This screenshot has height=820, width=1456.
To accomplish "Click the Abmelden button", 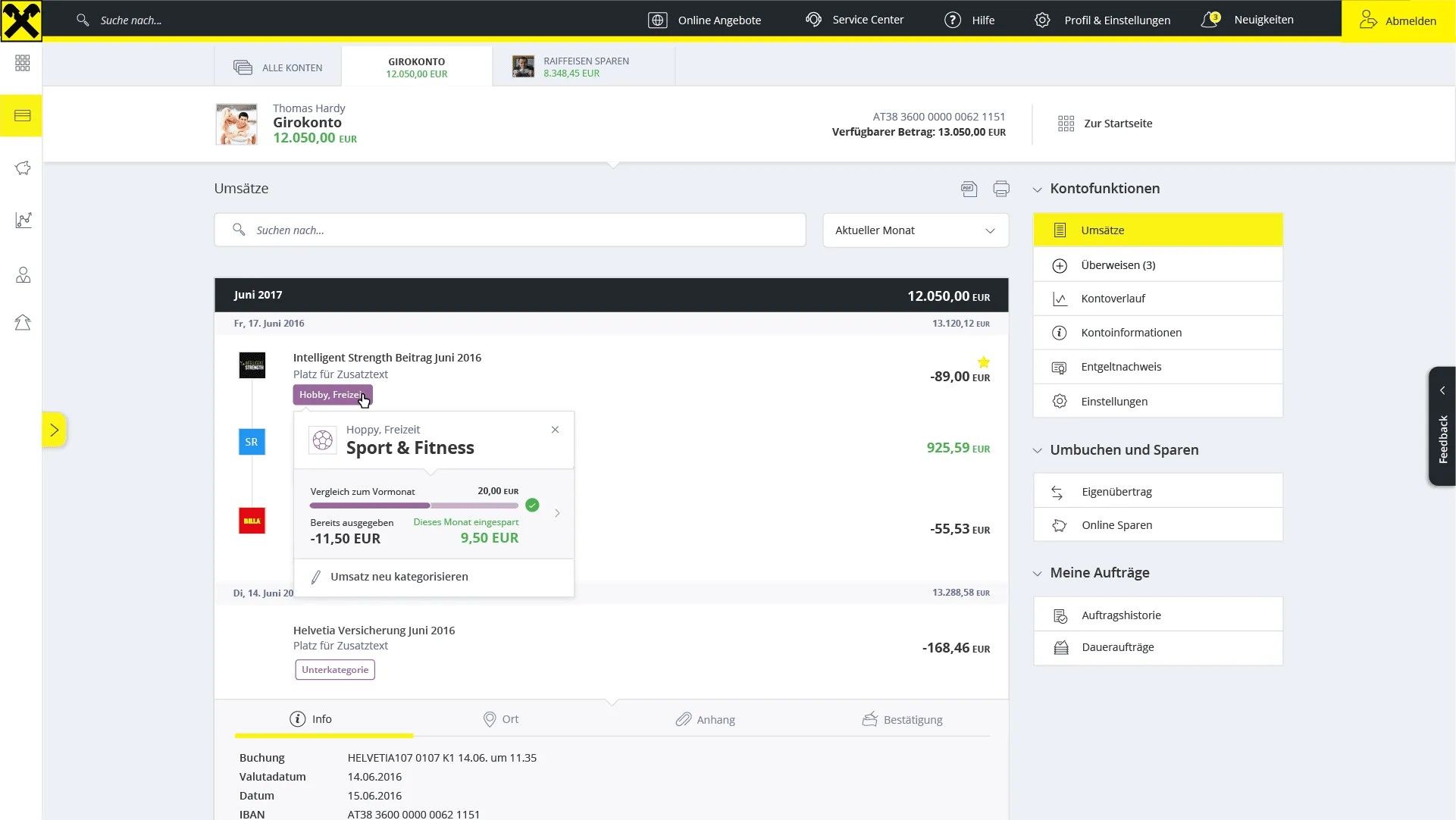I will tap(1398, 20).
